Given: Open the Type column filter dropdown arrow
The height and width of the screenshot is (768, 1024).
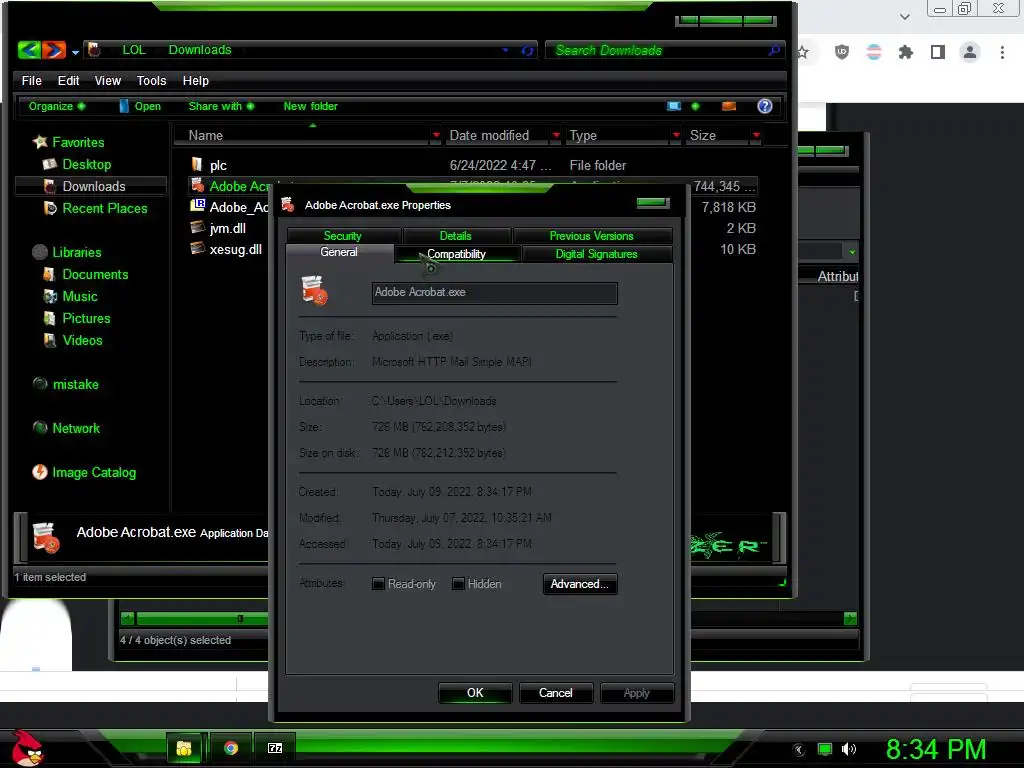Looking at the screenshot, I should (676, 135).
